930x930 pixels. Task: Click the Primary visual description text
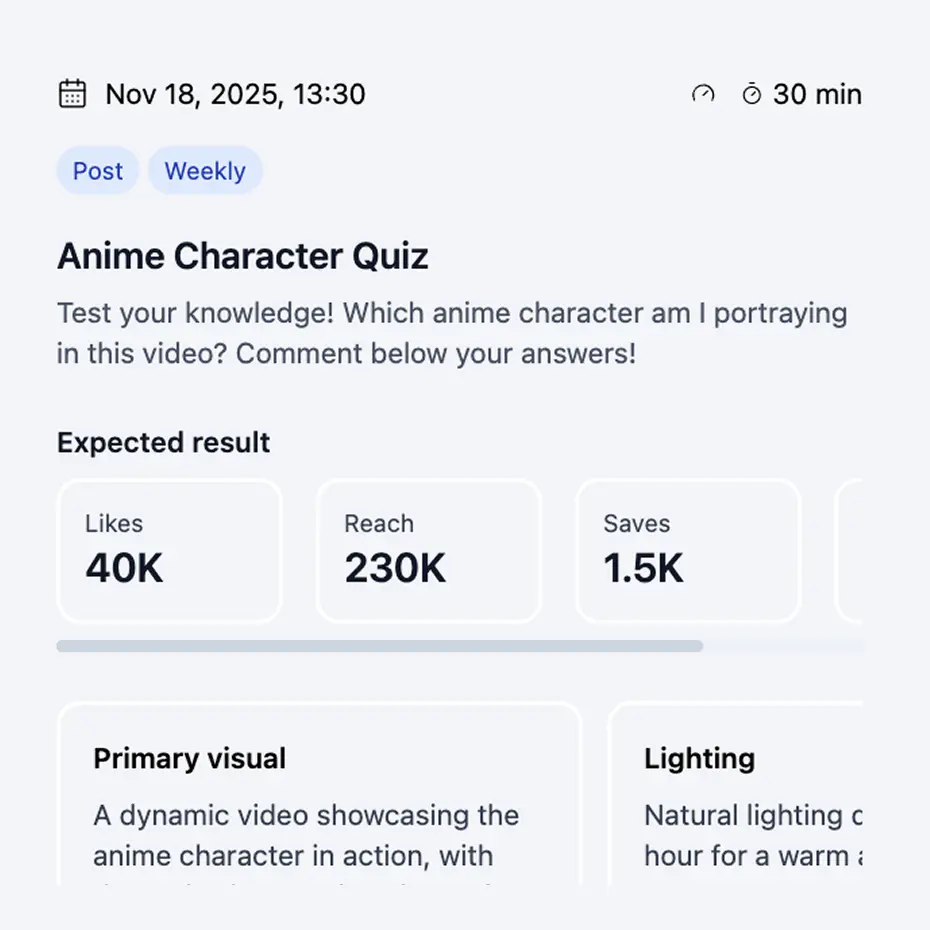coord(306,835)
